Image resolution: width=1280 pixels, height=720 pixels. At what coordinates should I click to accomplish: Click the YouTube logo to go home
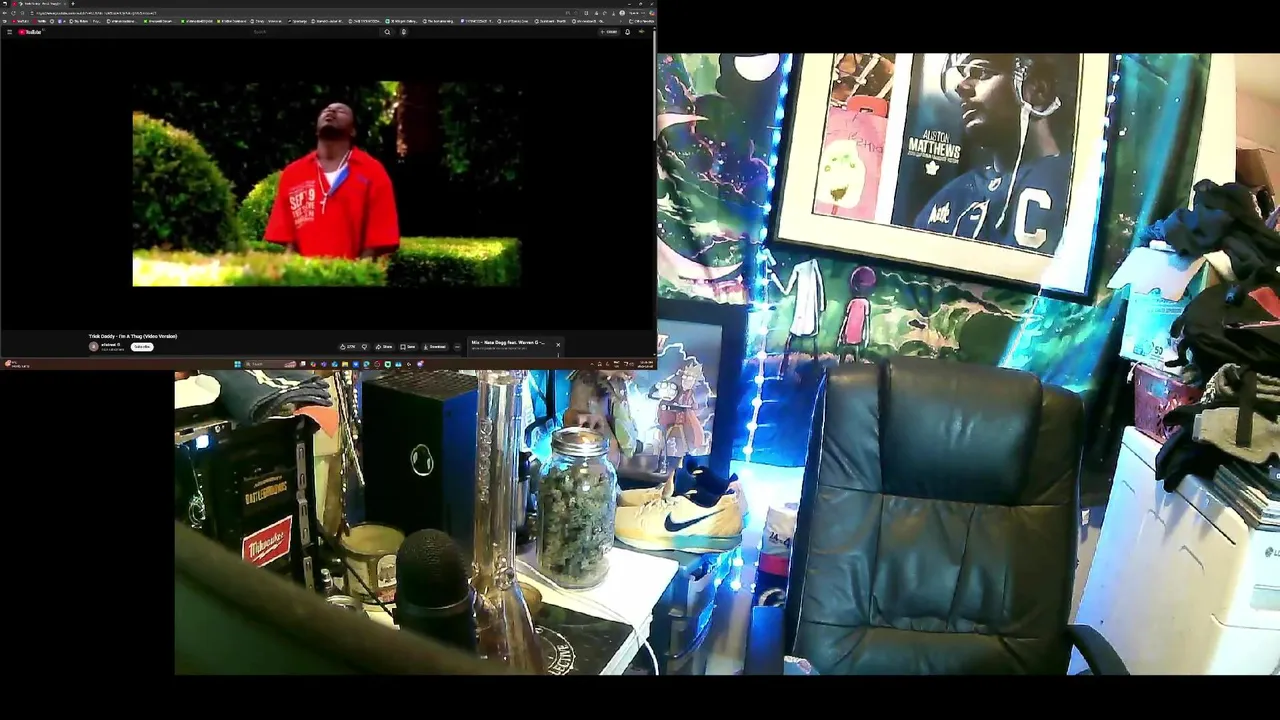[30, 32]
